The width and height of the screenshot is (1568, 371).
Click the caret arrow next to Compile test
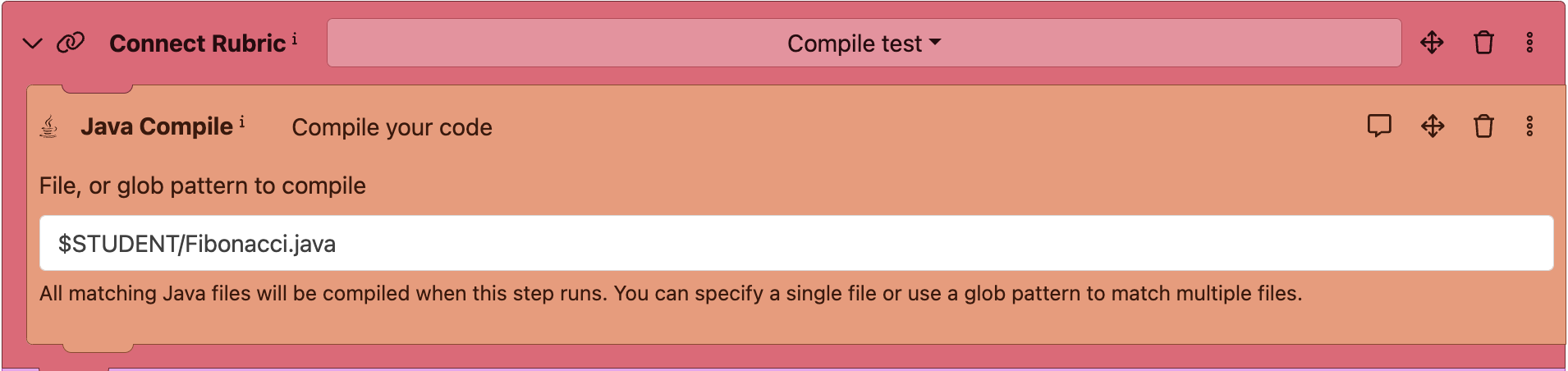[935, 43]
